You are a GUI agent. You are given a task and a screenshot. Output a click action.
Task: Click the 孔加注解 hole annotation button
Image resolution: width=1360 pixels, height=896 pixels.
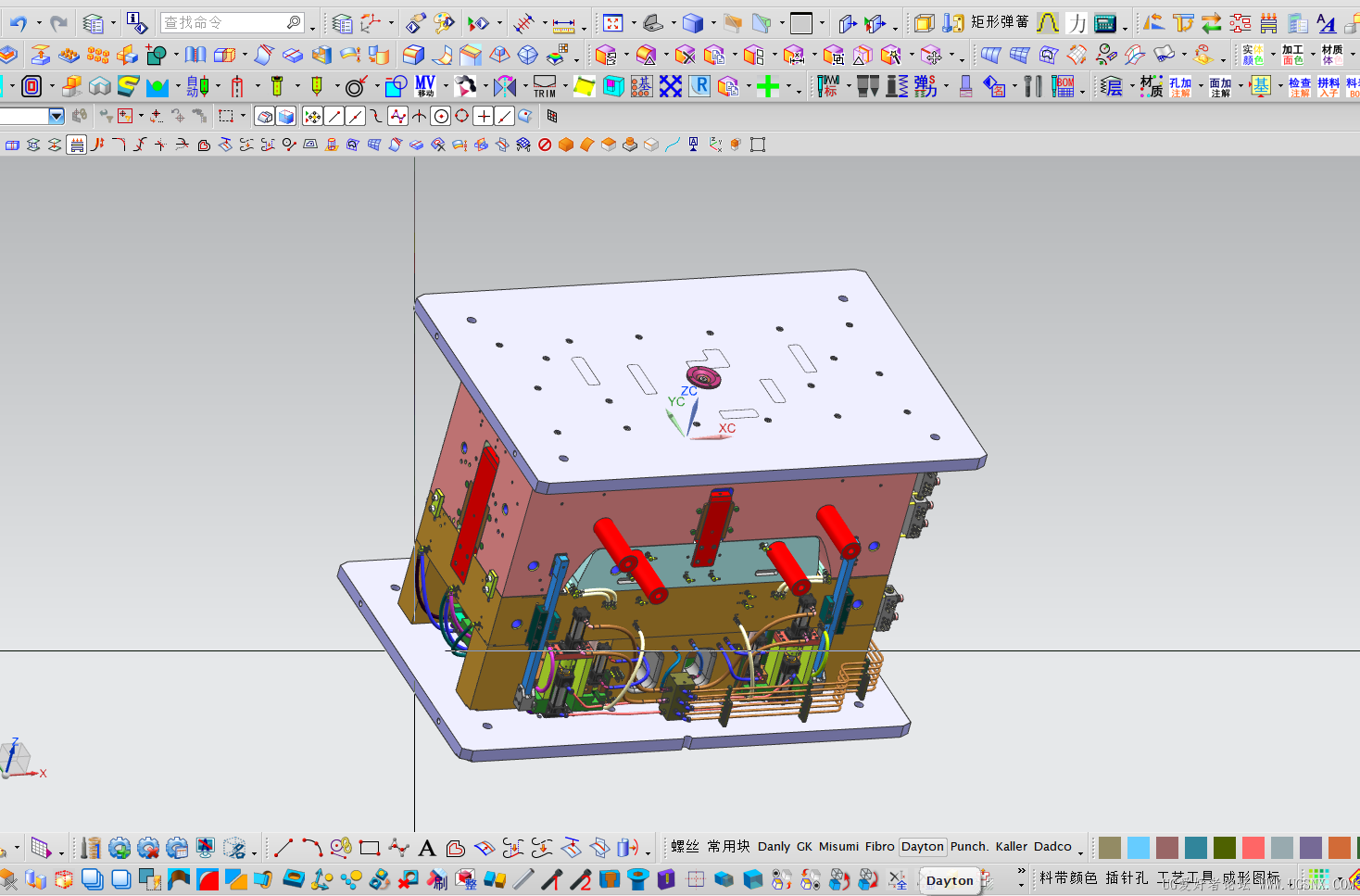[x=1180, y=87]
